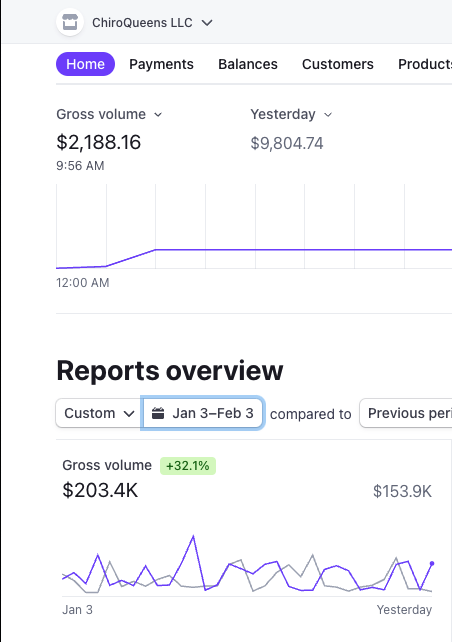Click the 12:00 AM axis label

coord(83,283)
